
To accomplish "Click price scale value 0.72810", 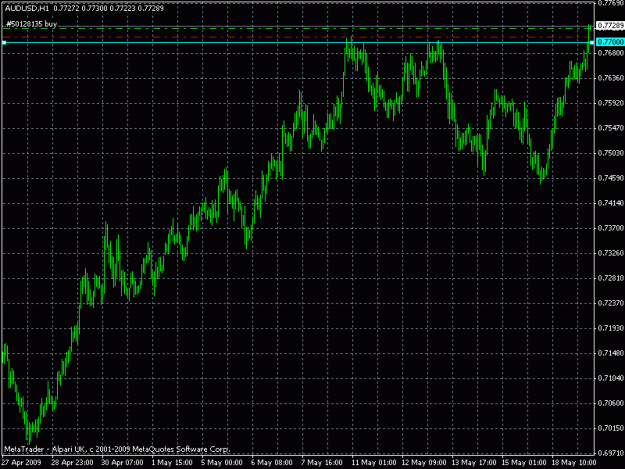I will (611, 278).
